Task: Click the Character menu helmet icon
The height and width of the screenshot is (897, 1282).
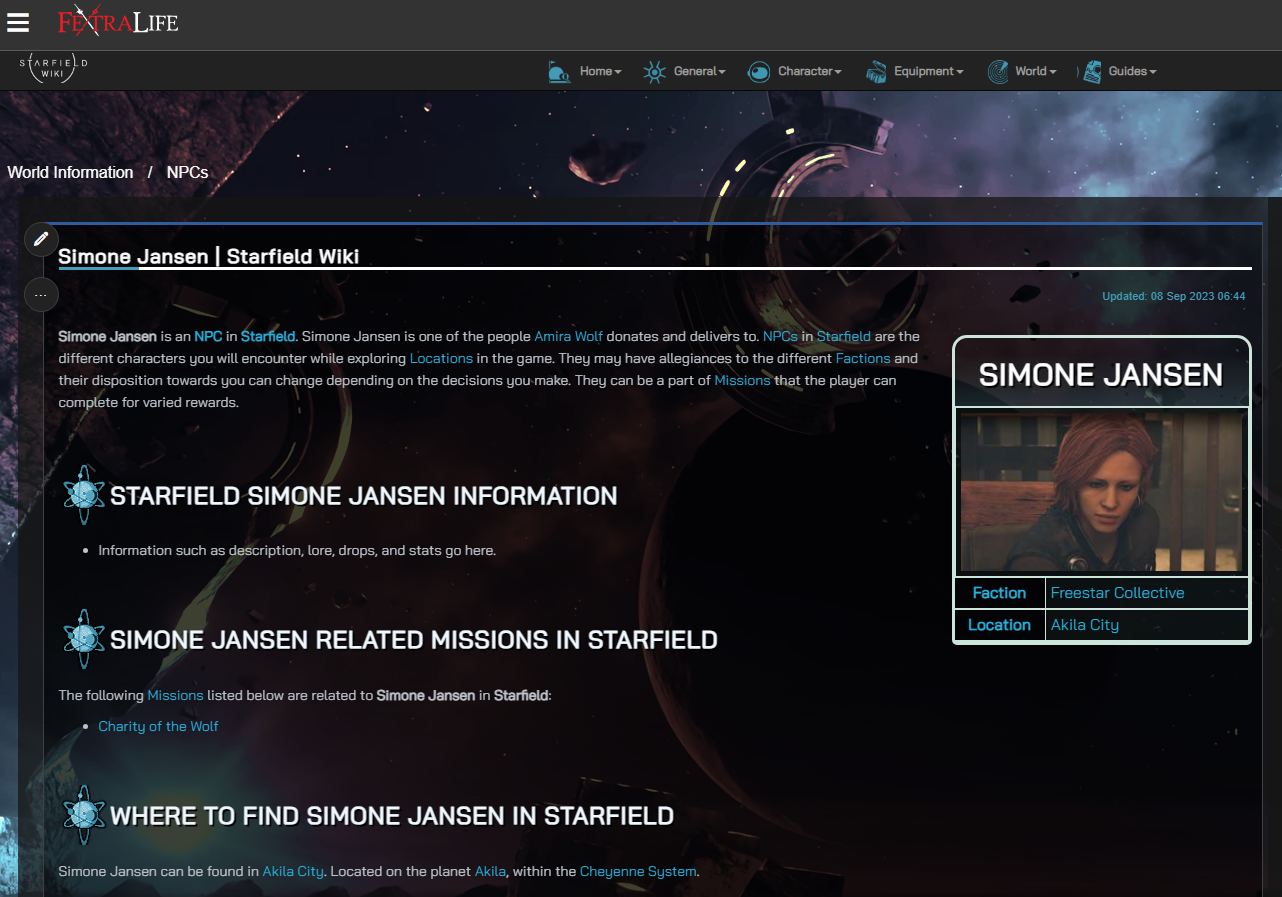Action: pyautogui.click(x=759, y=72)
